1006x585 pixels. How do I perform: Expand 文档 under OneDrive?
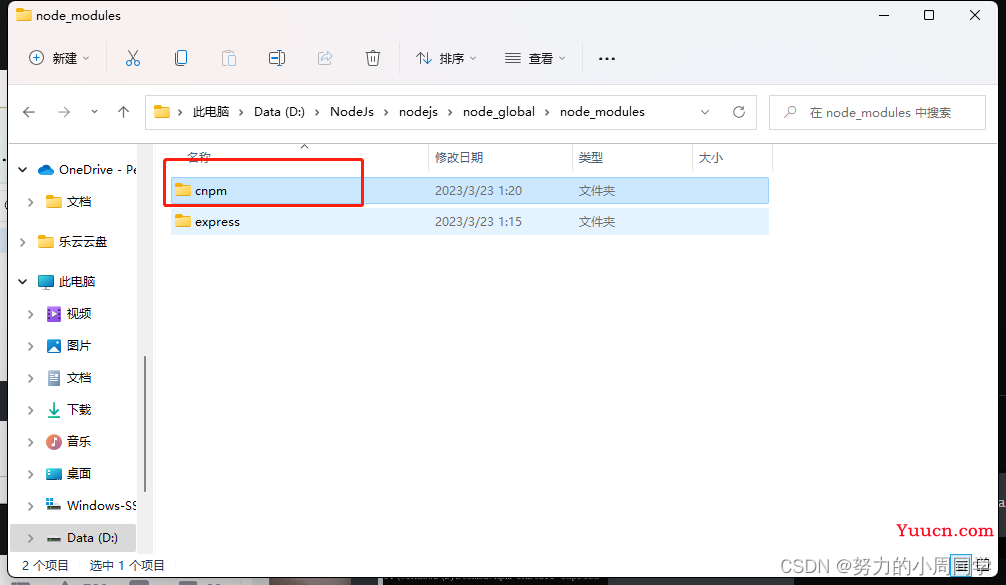tap(30, 202)
